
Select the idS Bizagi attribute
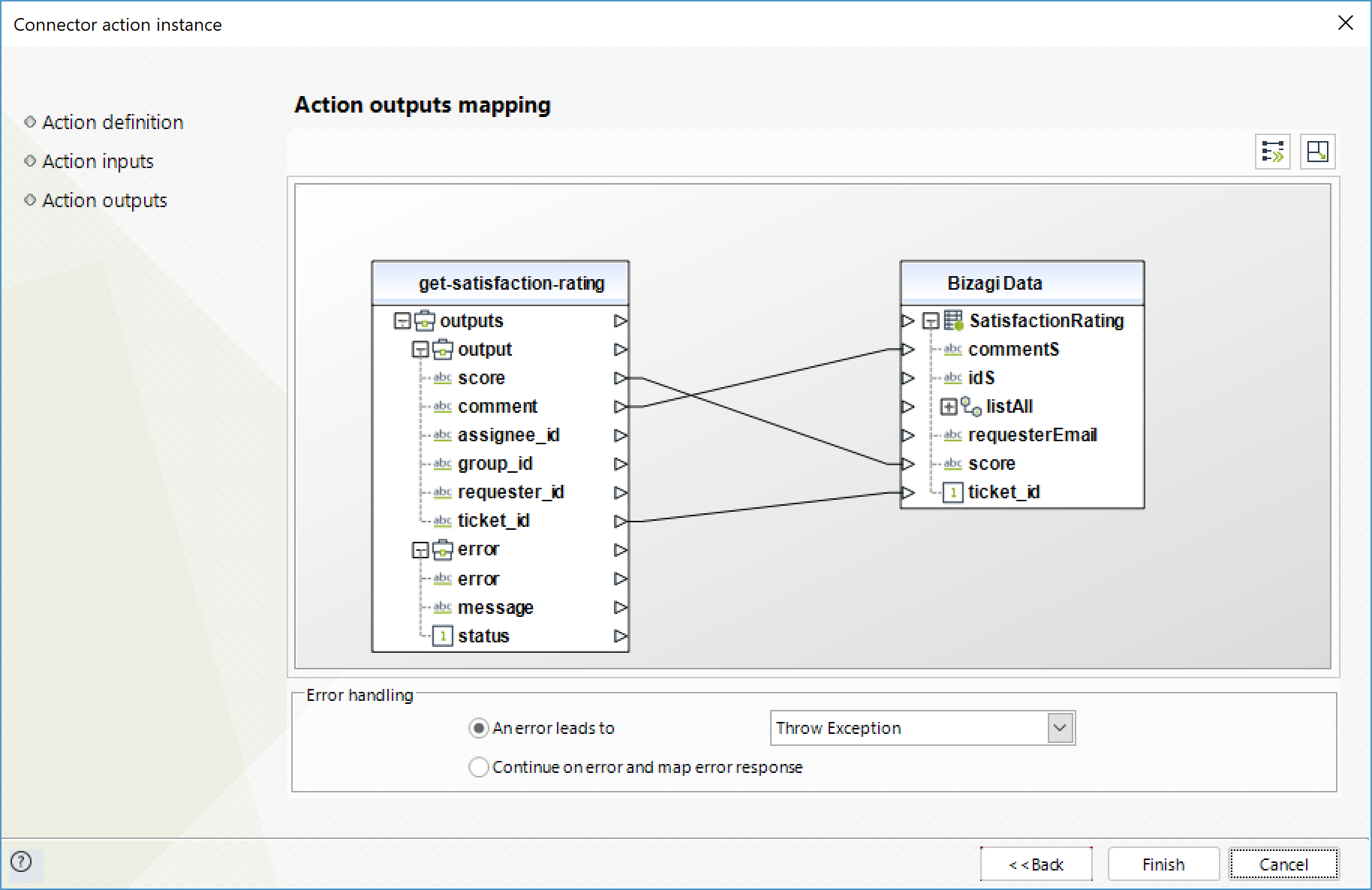tap(981, 378)
